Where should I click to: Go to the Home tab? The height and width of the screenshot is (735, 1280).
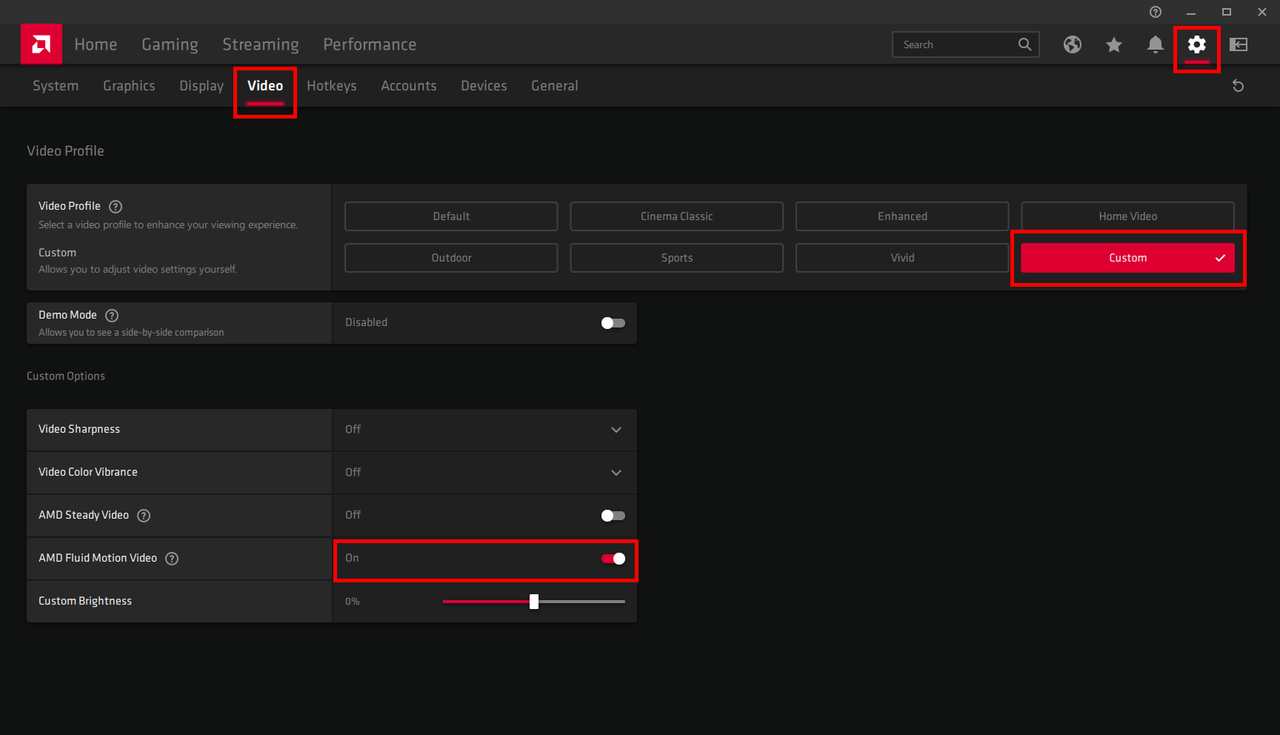pos(95,44)
